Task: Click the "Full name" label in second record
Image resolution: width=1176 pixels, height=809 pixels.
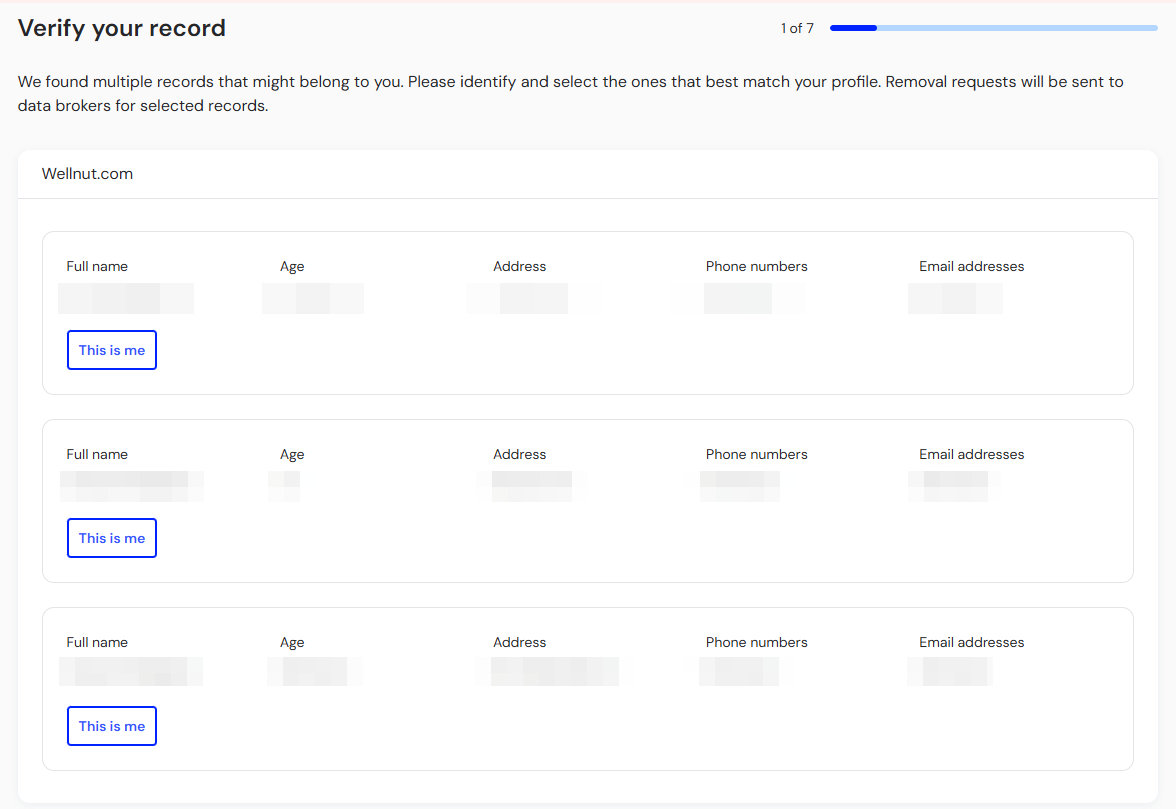Action: [x=97, y=454]
